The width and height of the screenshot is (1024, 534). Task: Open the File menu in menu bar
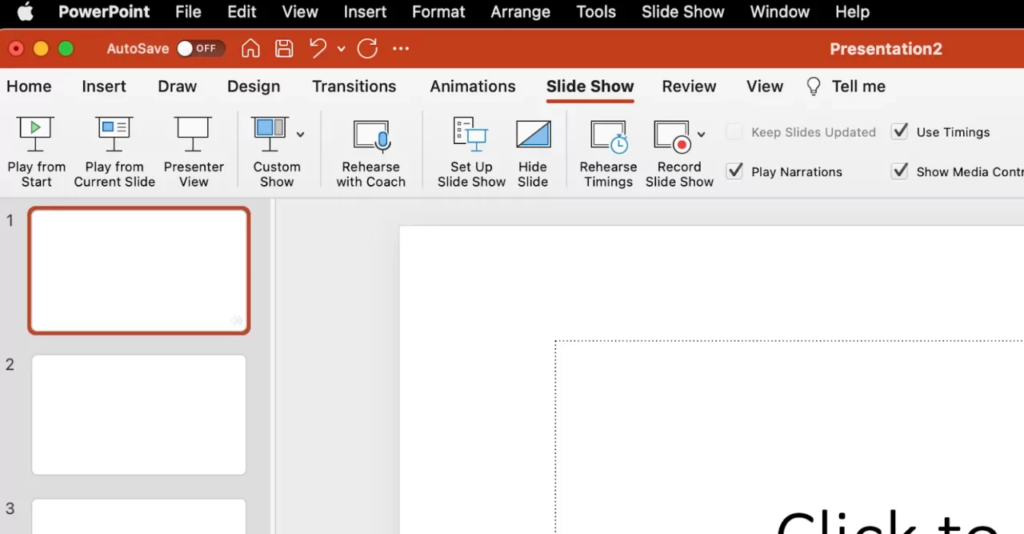point(188,12)
